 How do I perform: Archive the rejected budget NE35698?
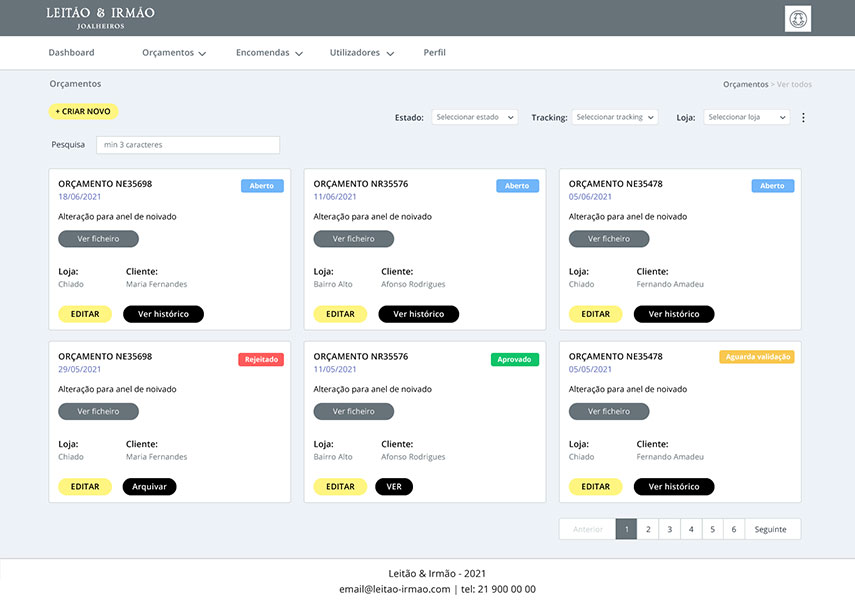click(149, 486)
